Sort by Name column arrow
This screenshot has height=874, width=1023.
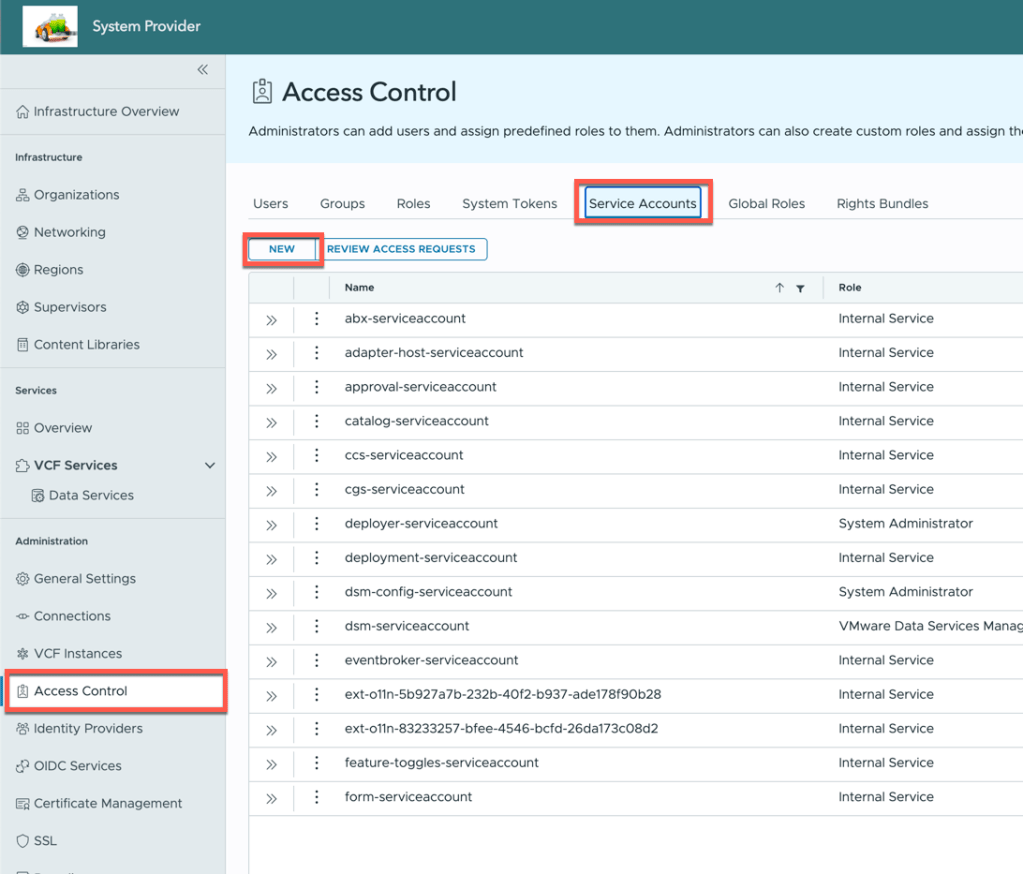(780, 288)
